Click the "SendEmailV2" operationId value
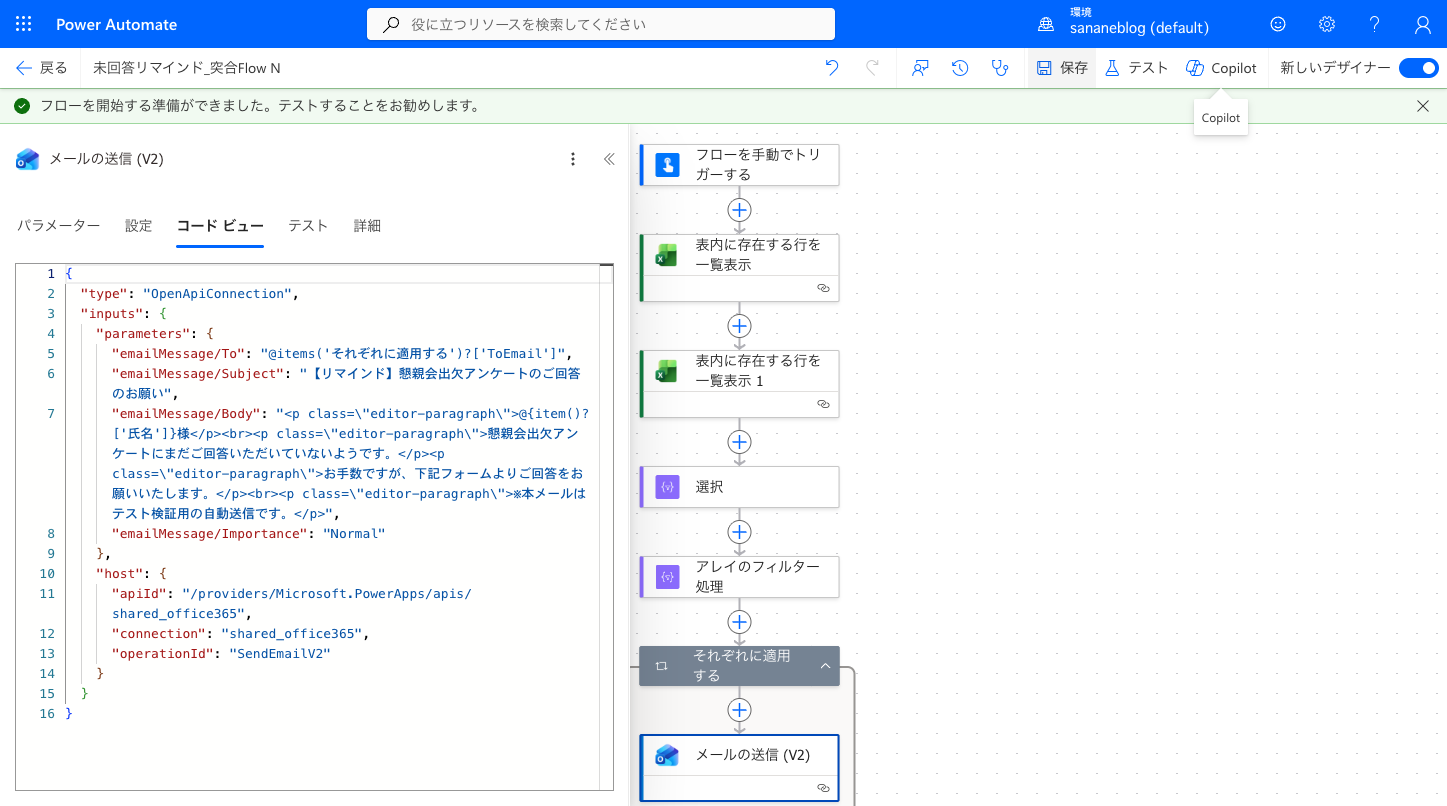The height and width of the screenshot is (806, 1447). 279,654
